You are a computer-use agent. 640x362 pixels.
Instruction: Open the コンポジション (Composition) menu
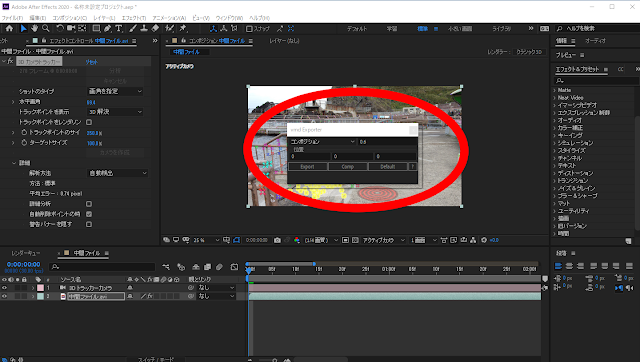(69, 18)
